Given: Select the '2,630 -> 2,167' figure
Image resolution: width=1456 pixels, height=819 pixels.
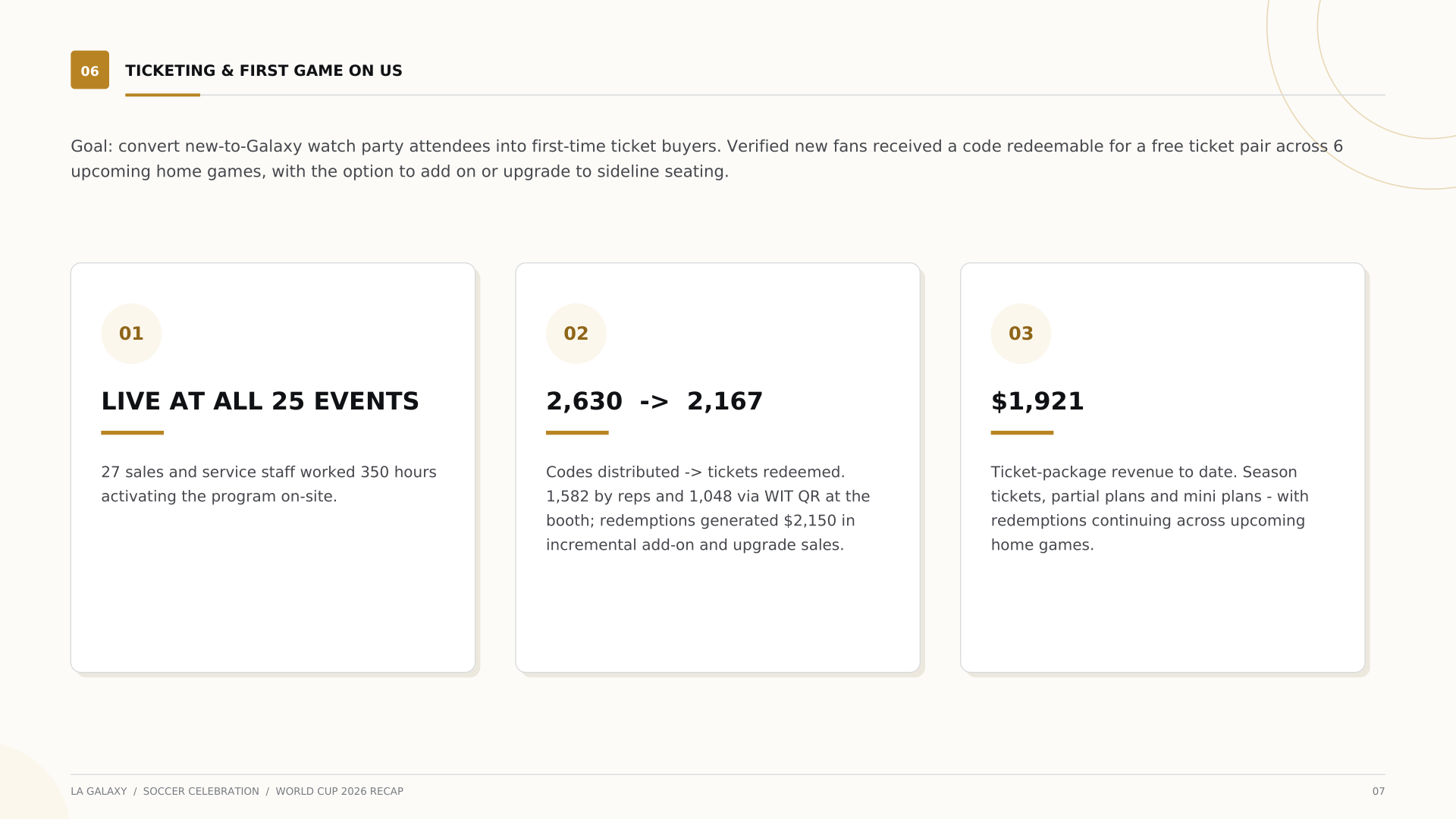Looking at the screenshot, I should click(654, 401).
